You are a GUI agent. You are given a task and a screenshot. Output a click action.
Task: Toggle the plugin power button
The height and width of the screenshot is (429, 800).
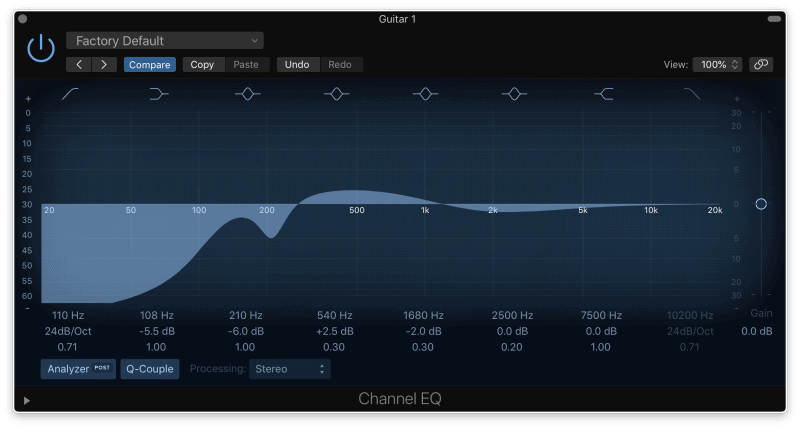[41, 49]
